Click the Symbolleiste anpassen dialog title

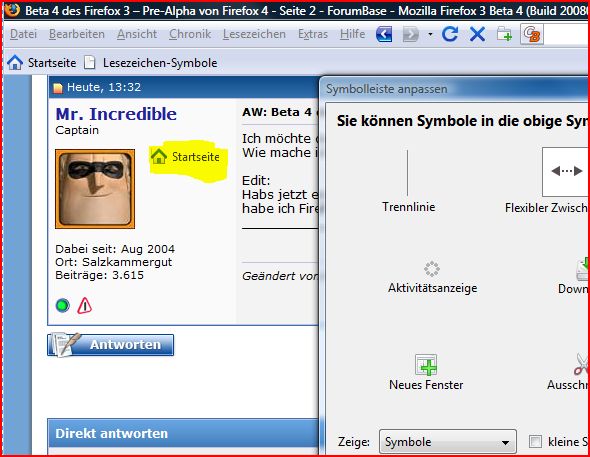[x=387, y=89]
